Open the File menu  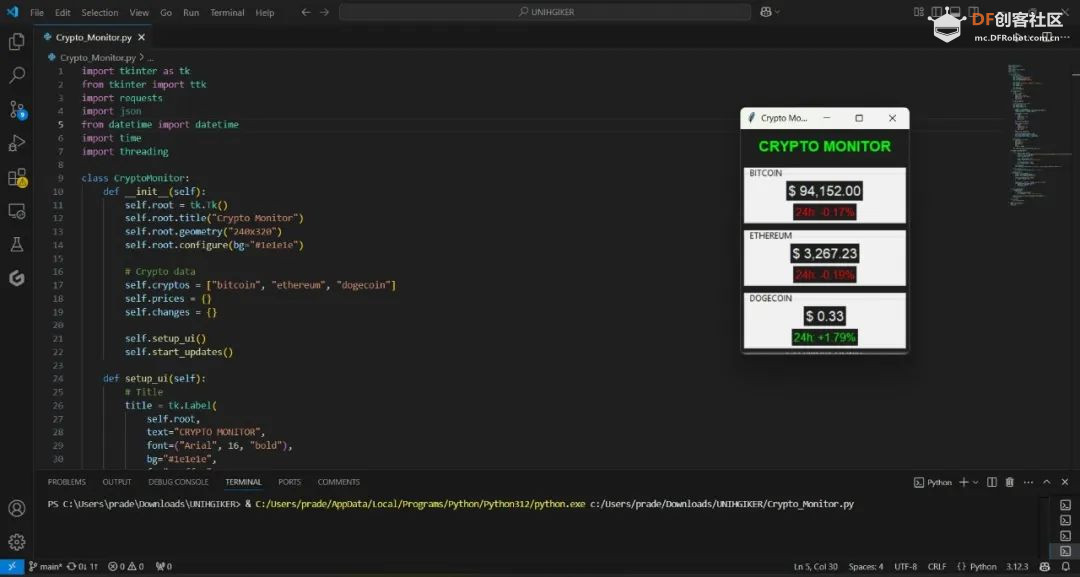[x=37, y=12]
